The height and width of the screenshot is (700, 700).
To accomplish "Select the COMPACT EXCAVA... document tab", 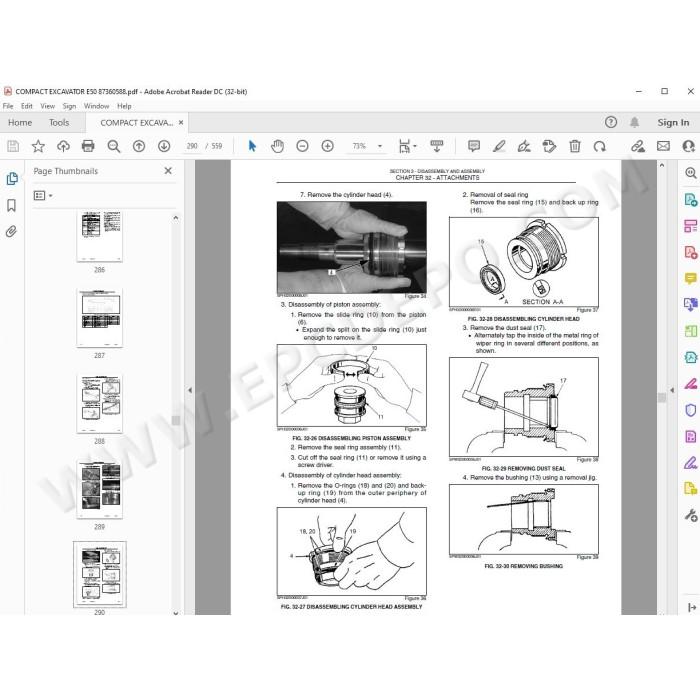I will click(x=136, y=122).
